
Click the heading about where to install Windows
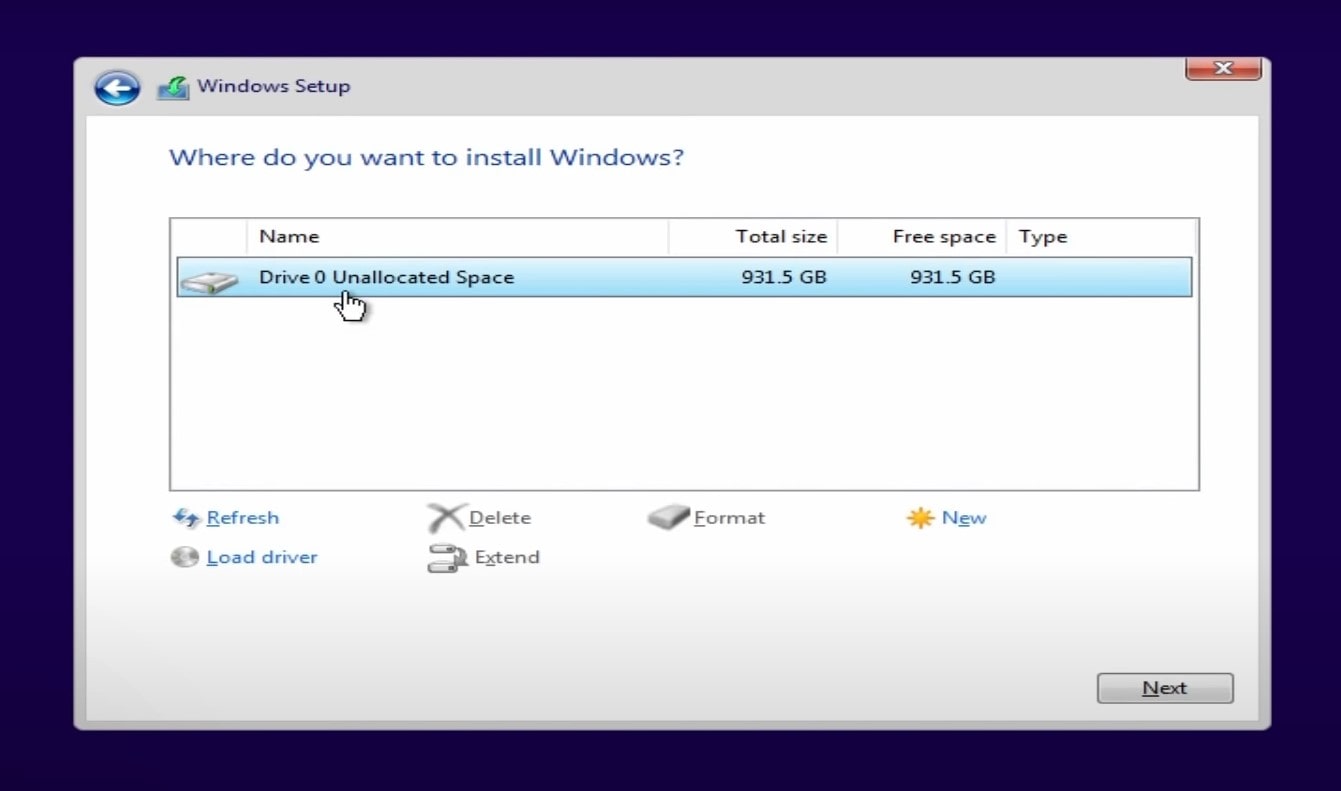[427, 158]
